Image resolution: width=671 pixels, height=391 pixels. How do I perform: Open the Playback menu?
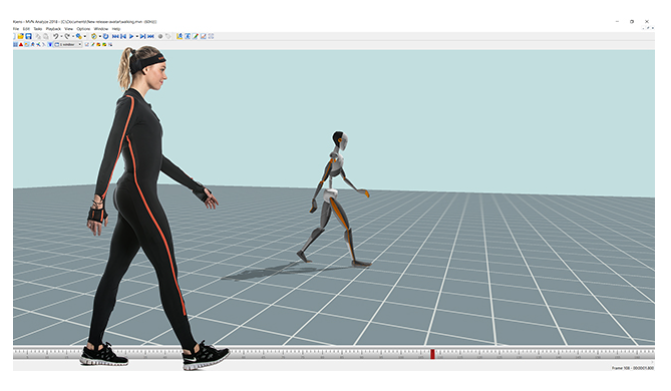click(x=53, y=29)
